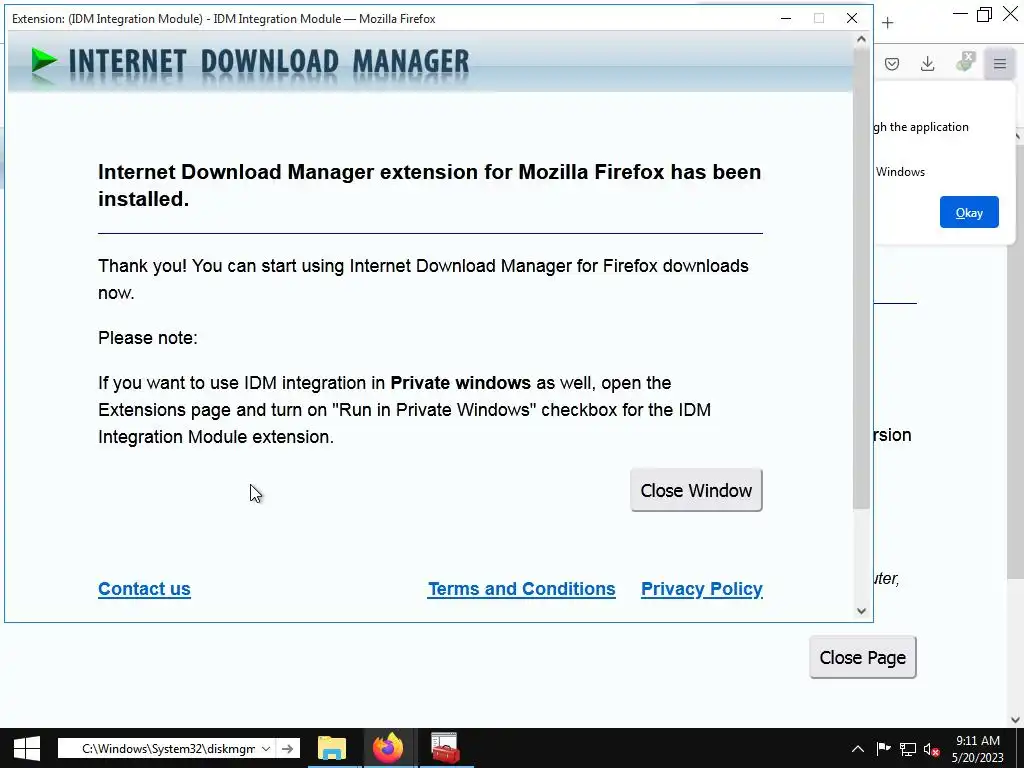This screenshot has width=1024, height=768.
Task: Close the IDM Integration Module popup window
Action: pos(852,18)
